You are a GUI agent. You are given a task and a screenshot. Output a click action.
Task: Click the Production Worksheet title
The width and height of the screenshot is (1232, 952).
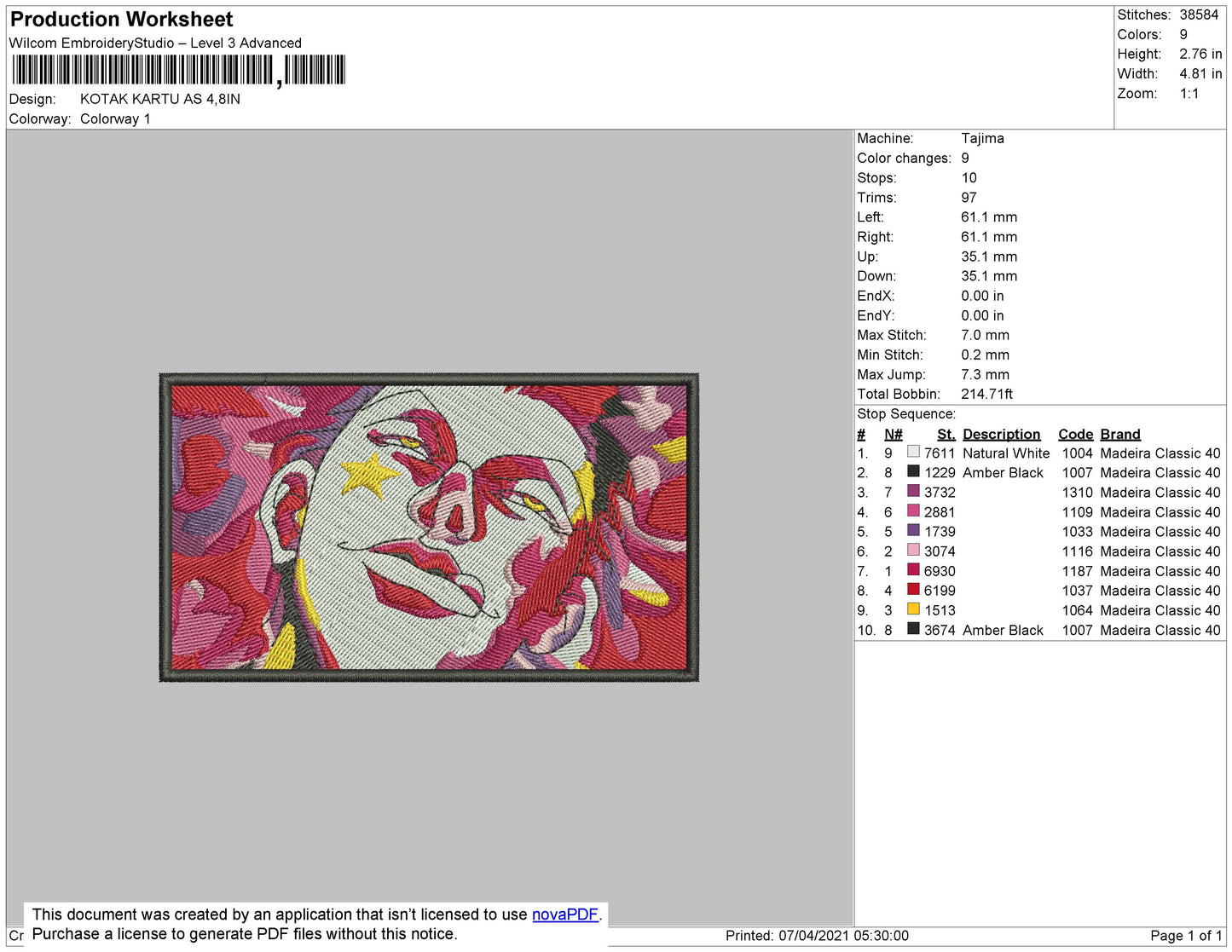(121, 20)
